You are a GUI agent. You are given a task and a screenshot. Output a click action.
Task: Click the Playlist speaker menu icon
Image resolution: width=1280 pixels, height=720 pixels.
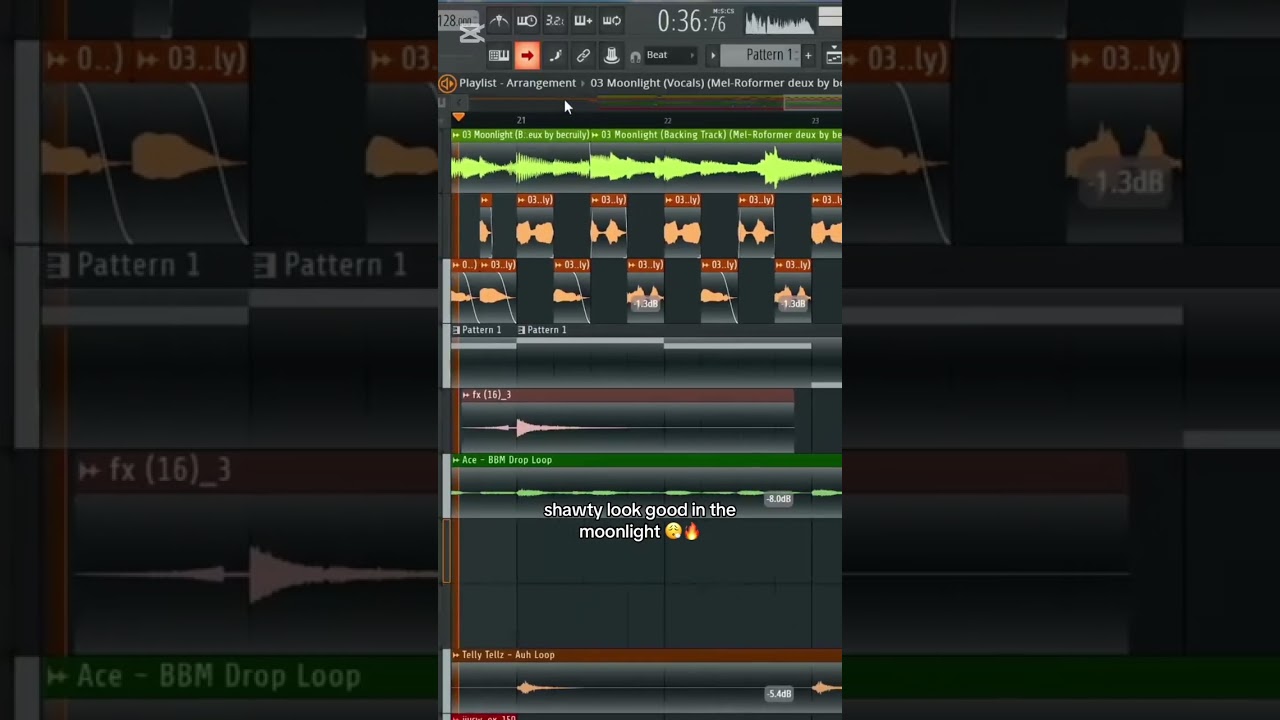pos(447,83)
